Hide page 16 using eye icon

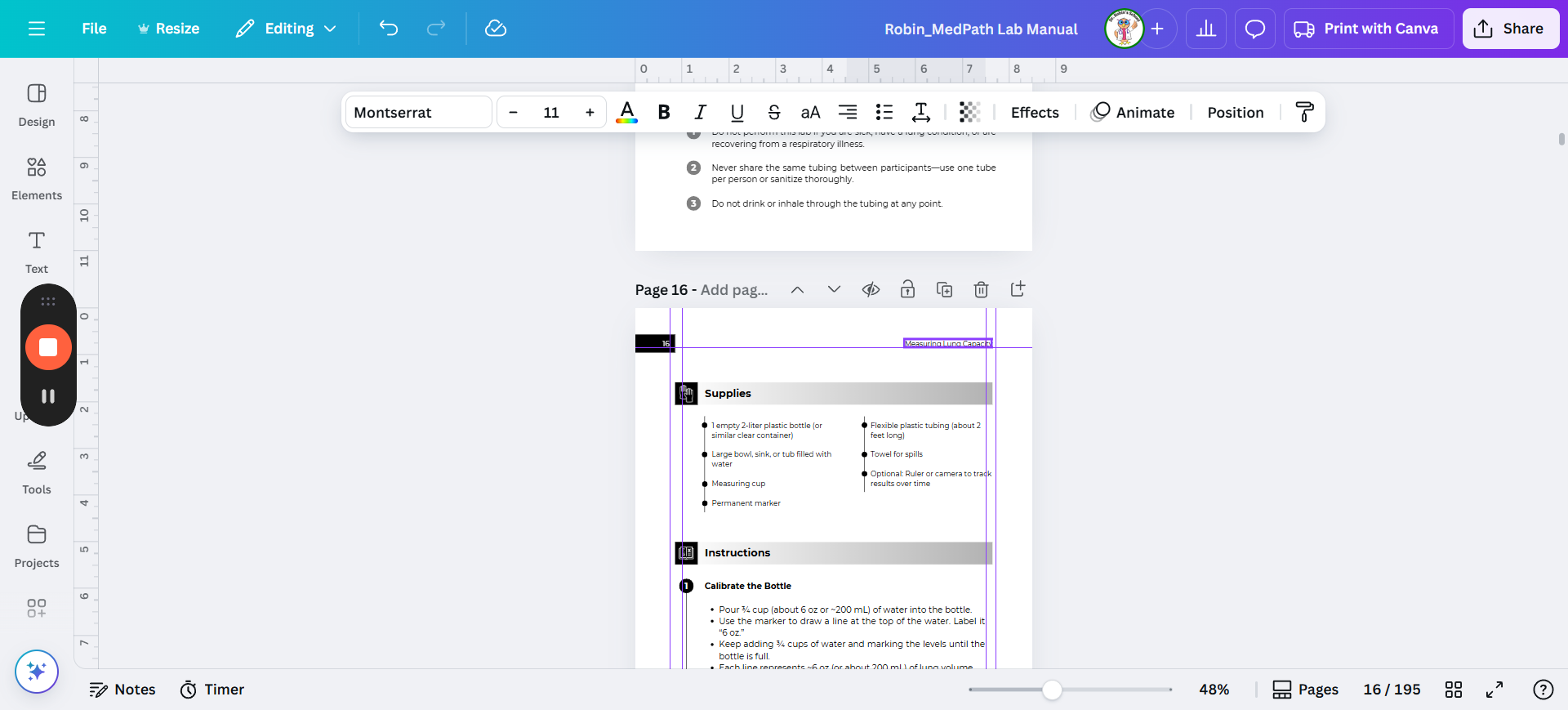[871, 289]
